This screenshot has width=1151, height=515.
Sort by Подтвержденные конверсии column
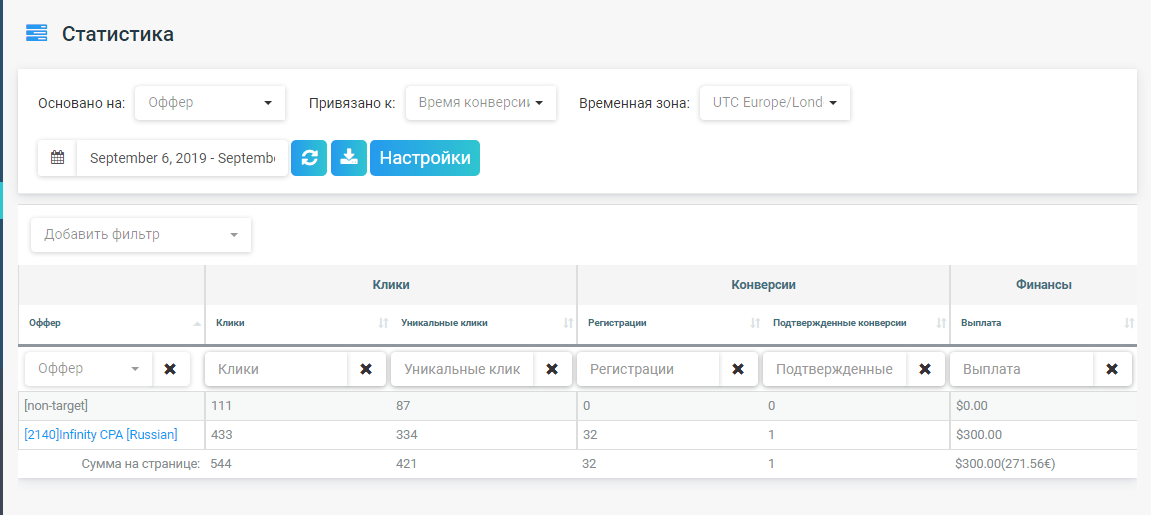(940, 323)
